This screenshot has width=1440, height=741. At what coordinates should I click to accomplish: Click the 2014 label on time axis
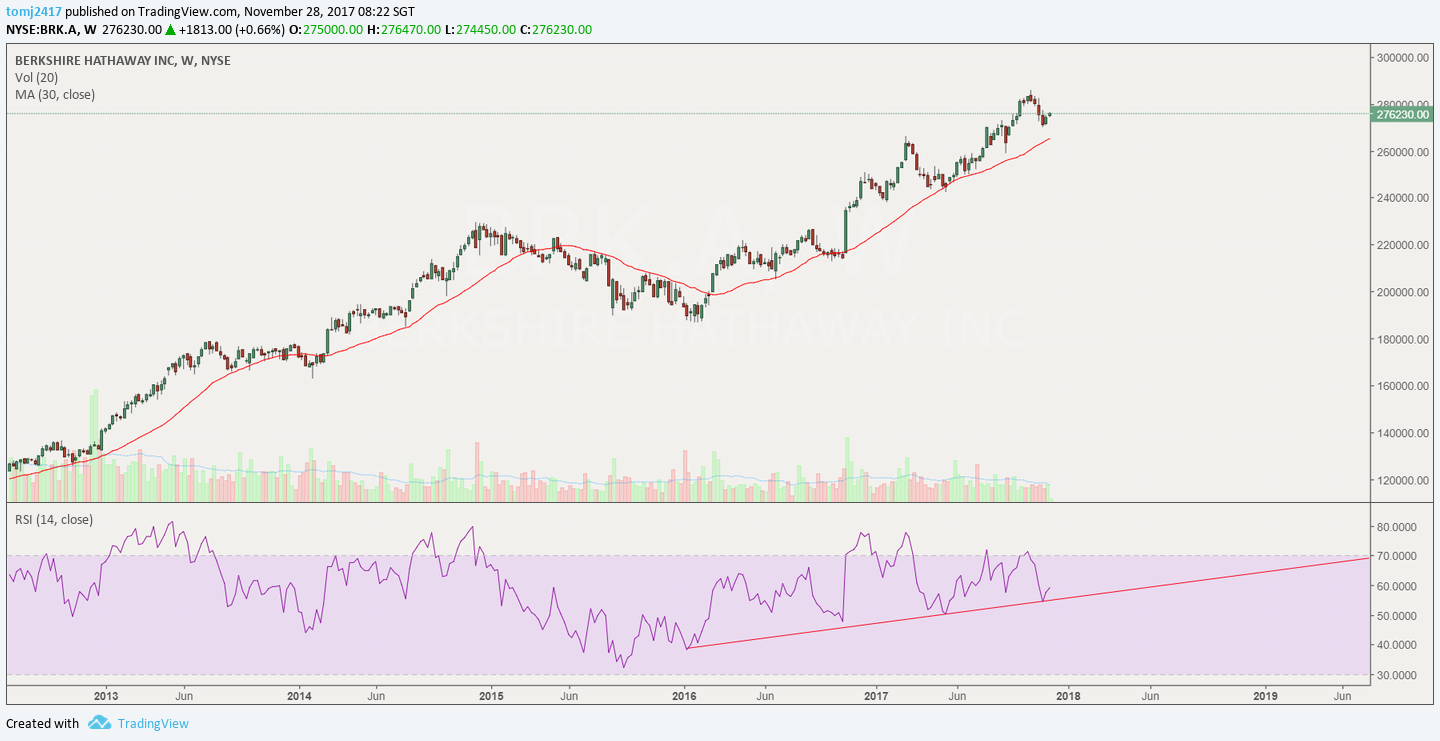[299, 695]
